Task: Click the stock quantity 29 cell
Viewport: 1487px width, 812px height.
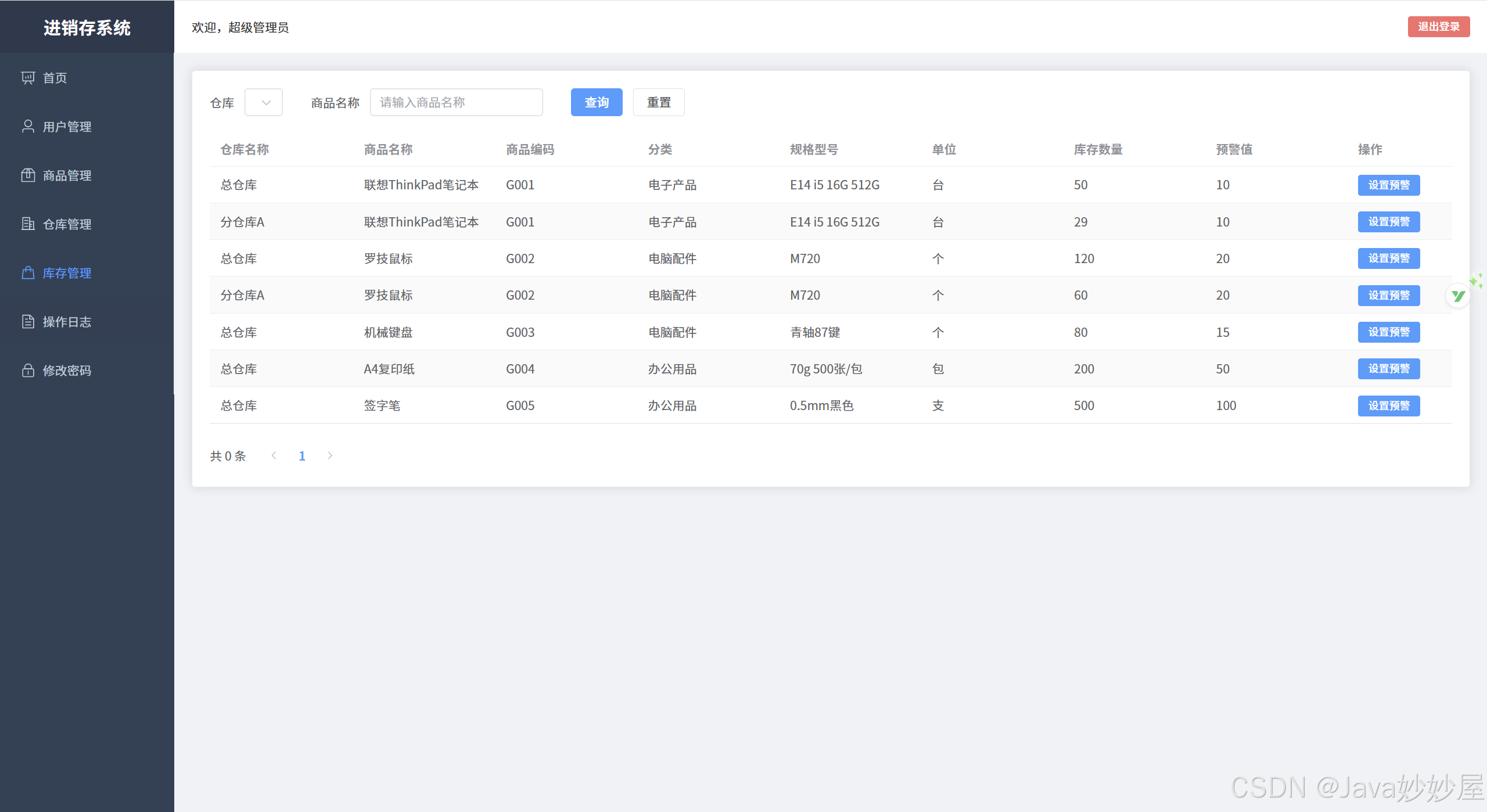Action: [1080, 222]
